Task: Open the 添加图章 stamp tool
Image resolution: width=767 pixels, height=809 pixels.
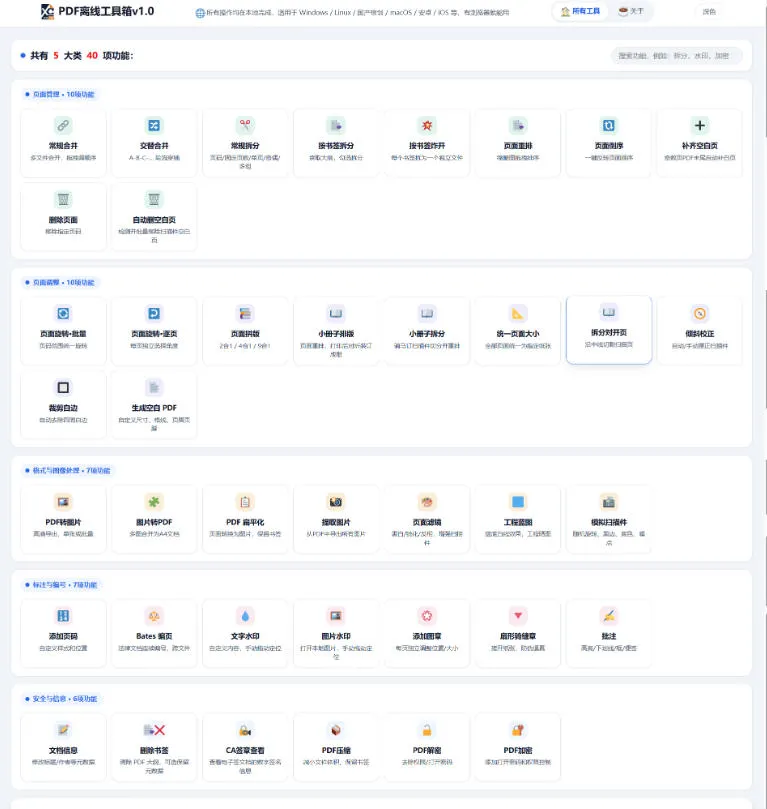Action: pyautogui.click(x=427, y=634)
